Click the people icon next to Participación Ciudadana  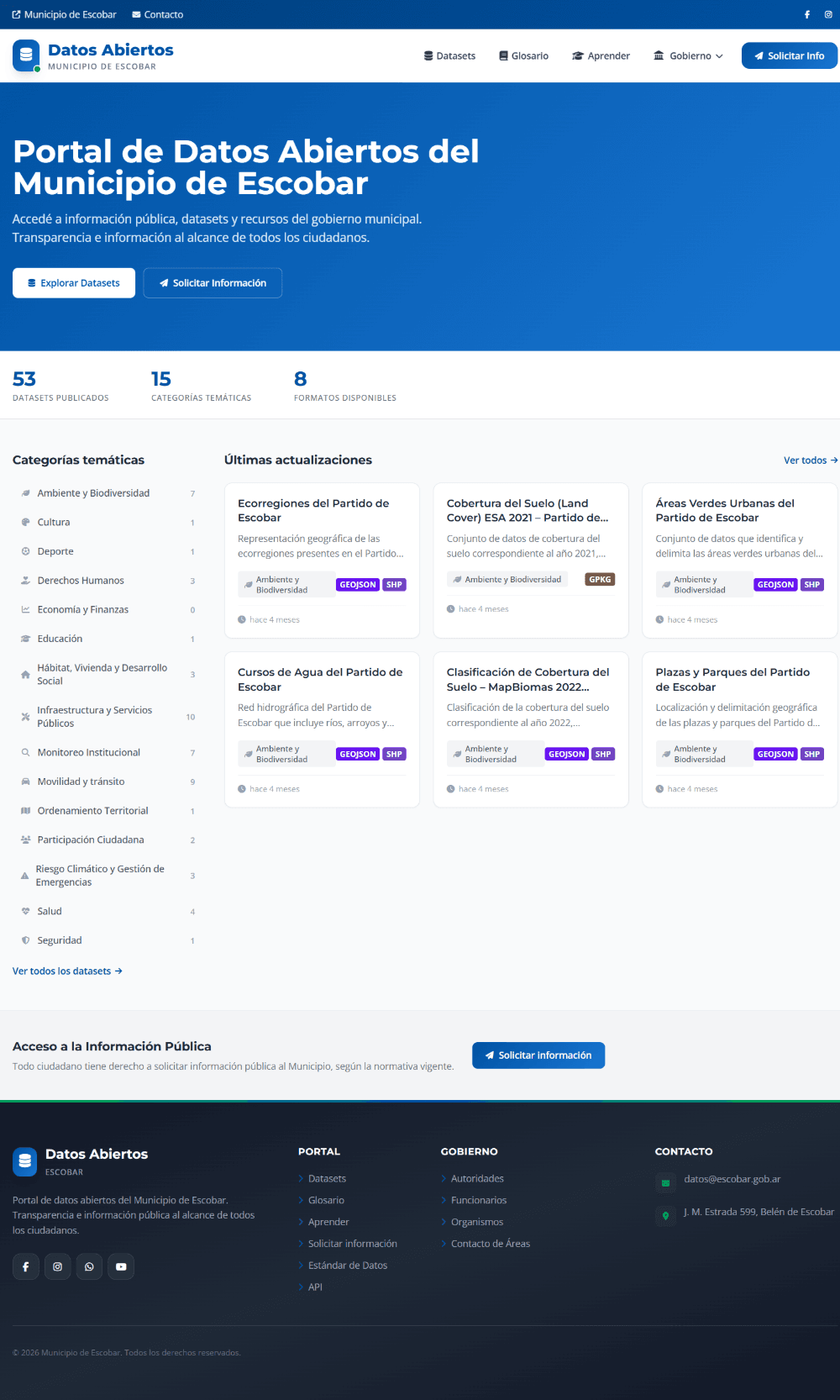point(26,839)
